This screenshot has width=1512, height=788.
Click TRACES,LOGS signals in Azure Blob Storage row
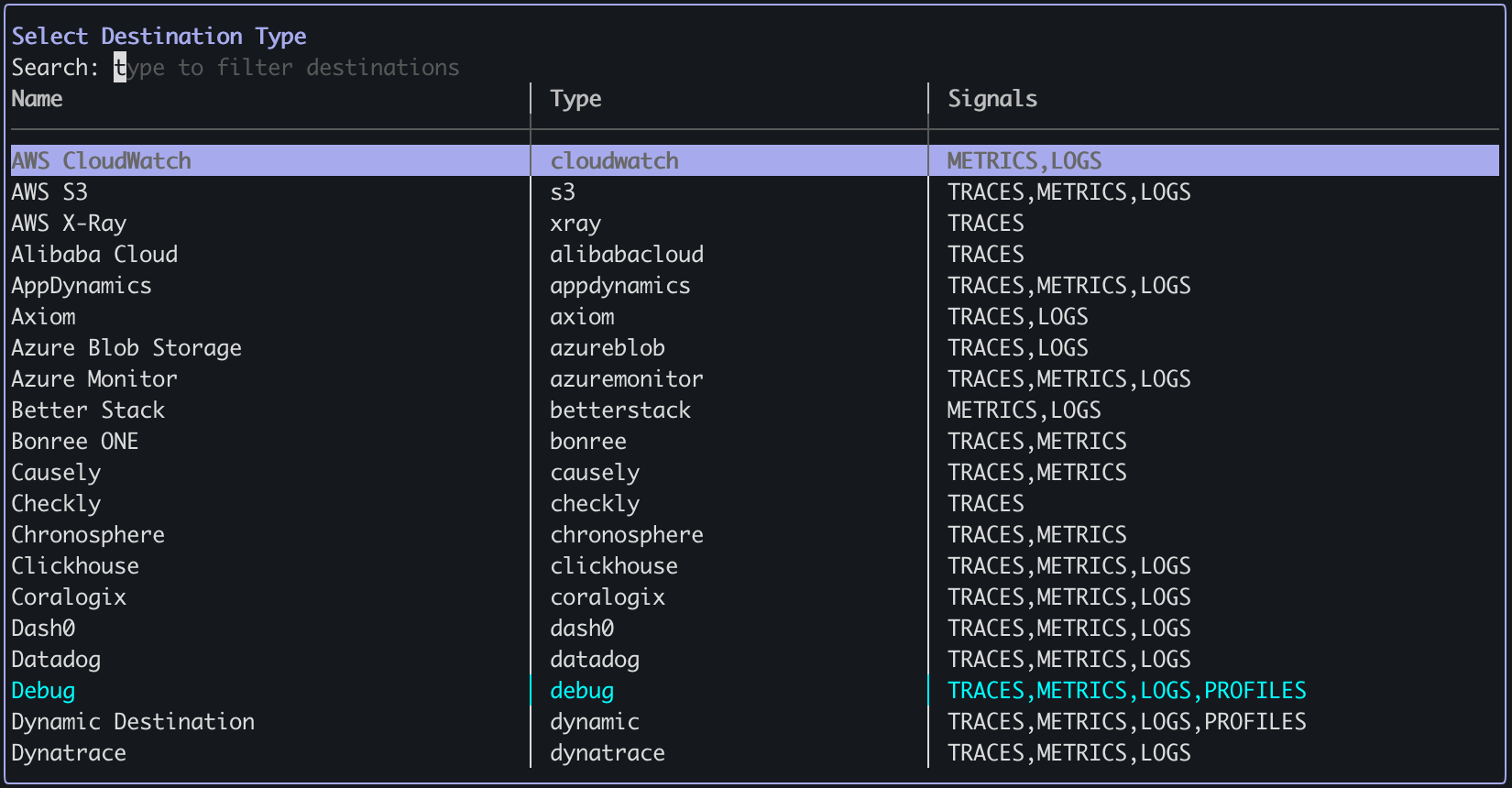click(1018, 348)
